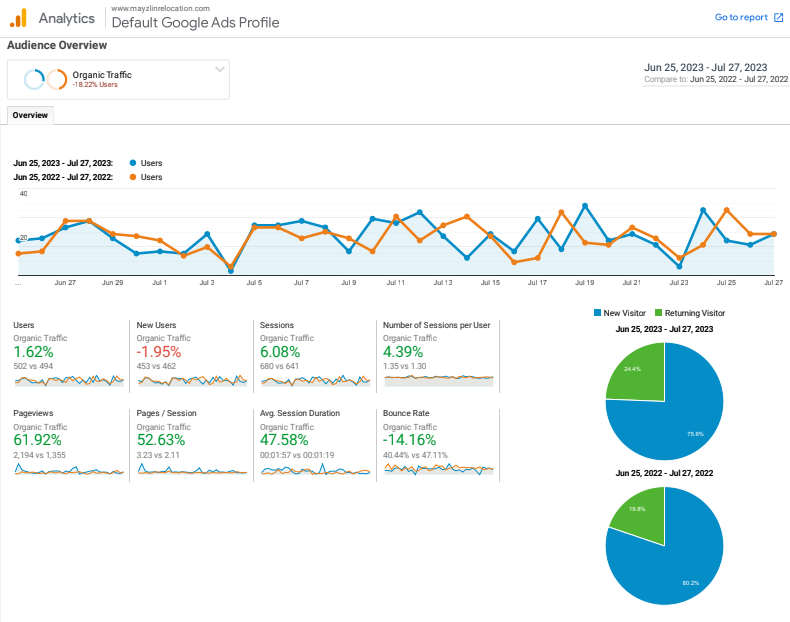Click the Pageviews sparkline chart
Image resolution: width=790 pixels, height=622 pixels.
pyautogui.click(x=69, y=470)
